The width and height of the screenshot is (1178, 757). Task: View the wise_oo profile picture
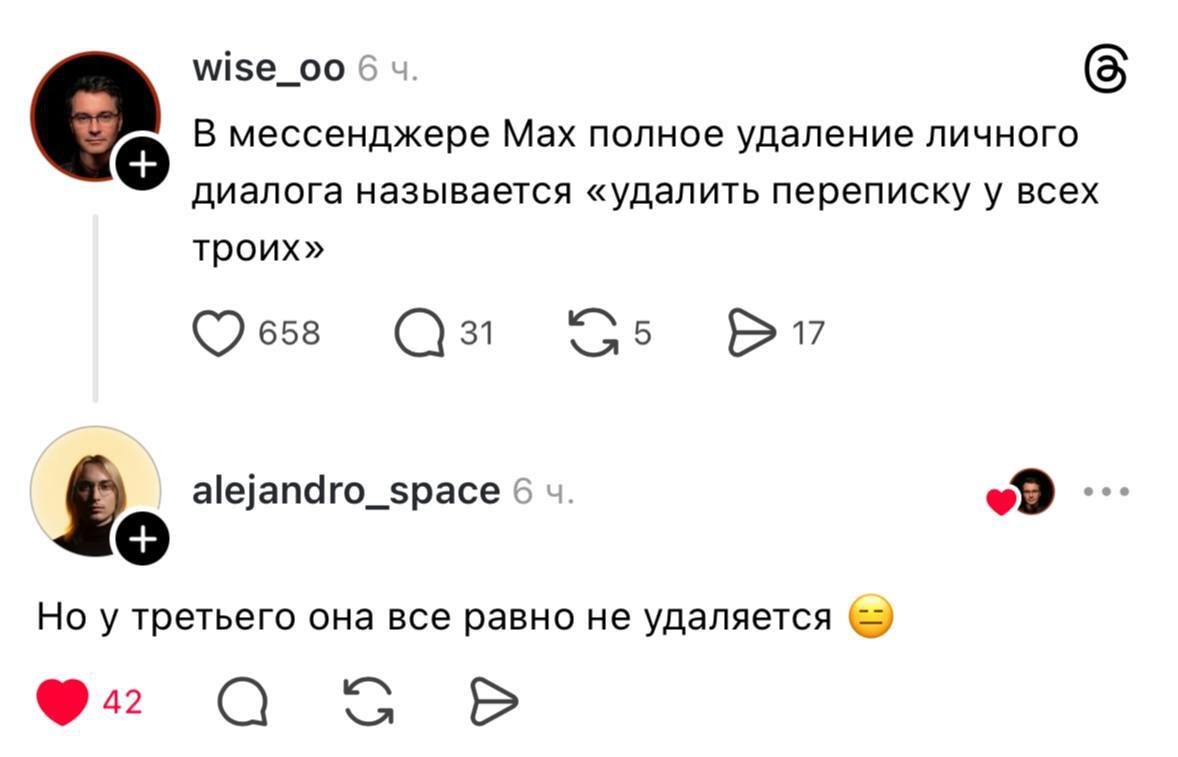(94, 114)
